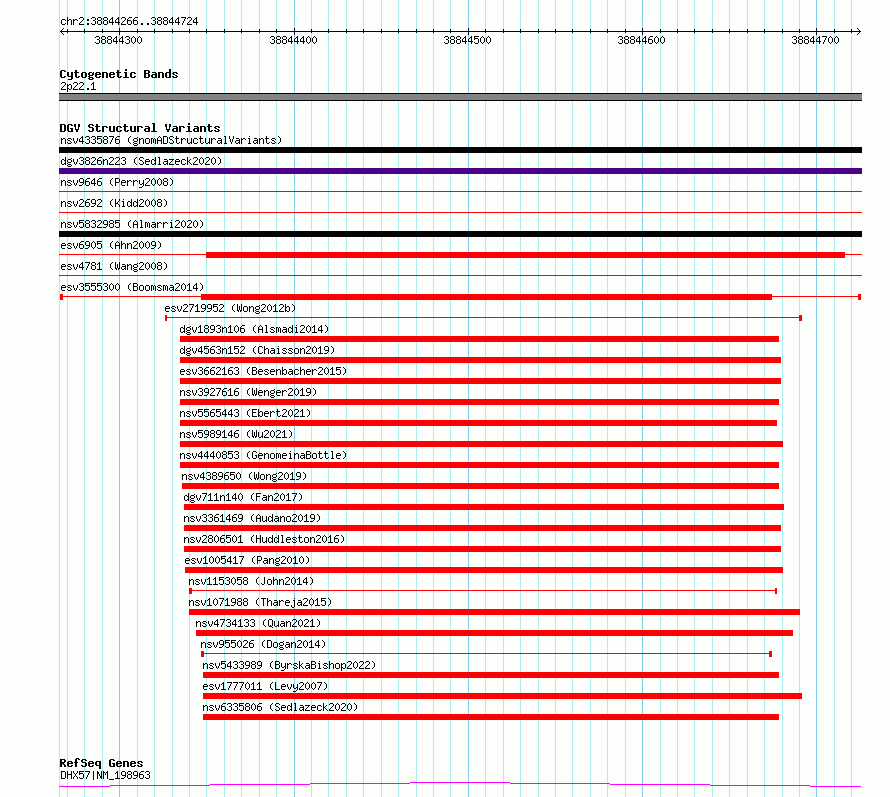Open variant nsv2806501 (Huddleston2016)
This screenshot has width=890, height=797.
pos(264,539)
